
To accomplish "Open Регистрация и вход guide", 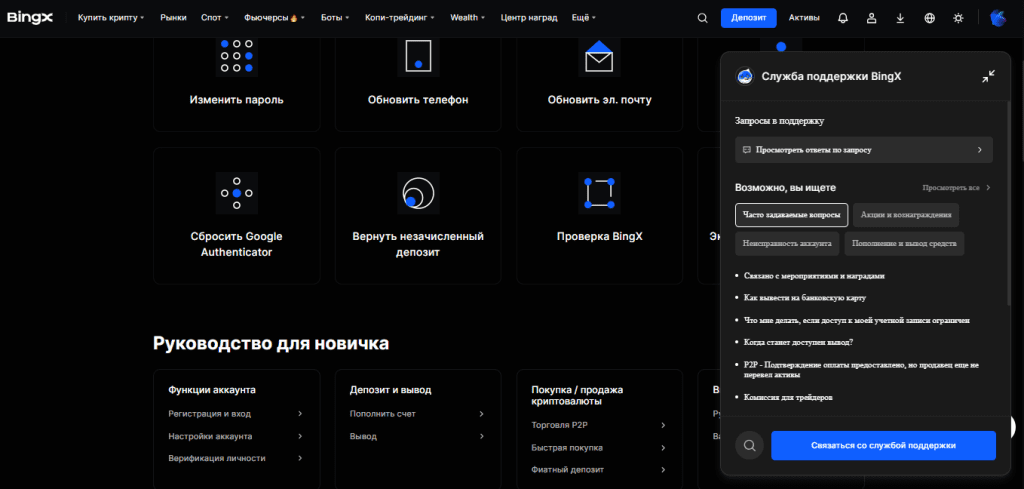I will pos(236,414).
